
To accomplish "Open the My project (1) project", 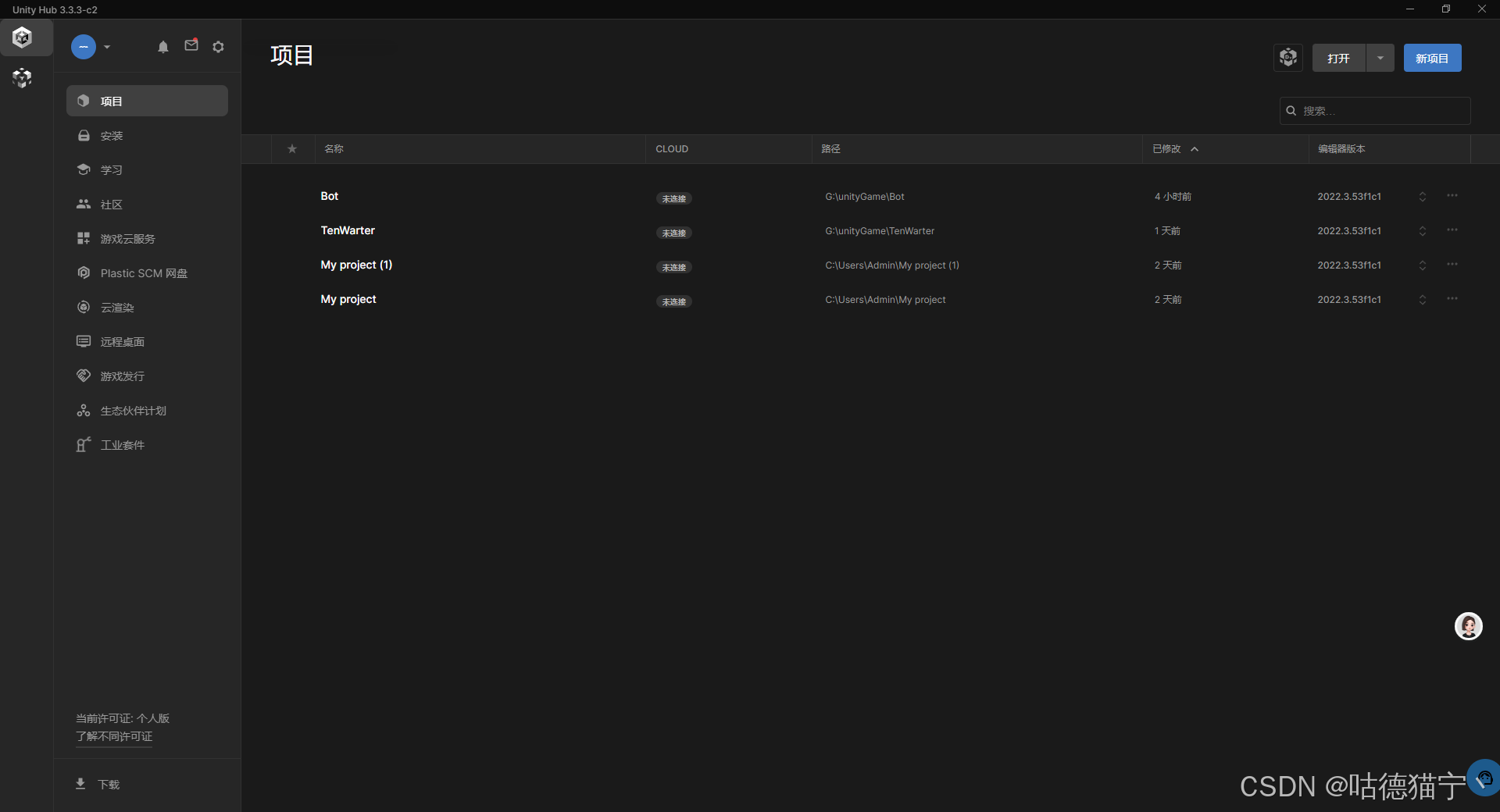I will pos(356,265).
